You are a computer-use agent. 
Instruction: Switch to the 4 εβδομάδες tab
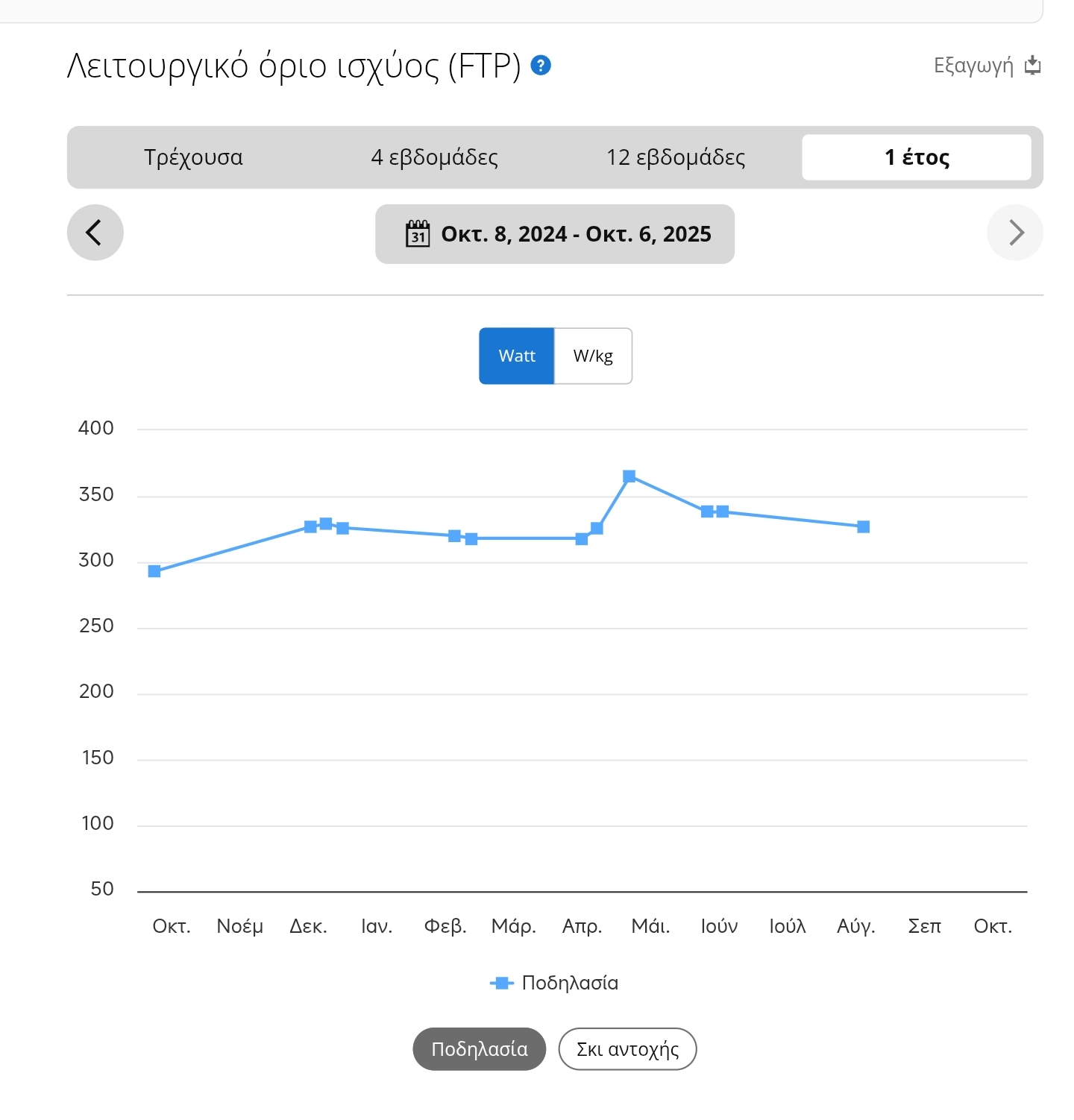(x=434, y=157)
